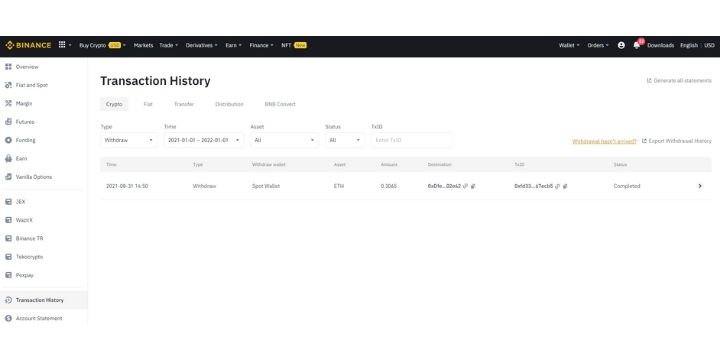Expand the Buy Crypto menu

pyautogui.click(x=102, y=45)
